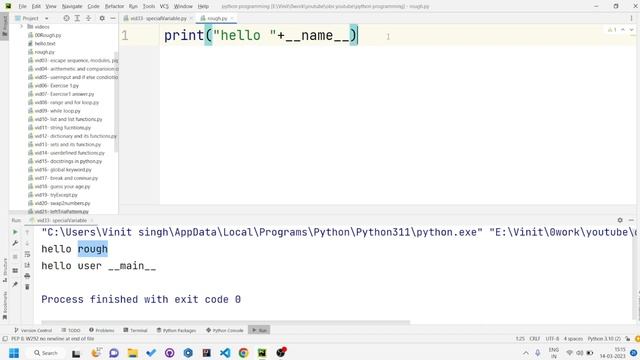Rerun the program with the green play icon
Viewport: 640px width, 360px height.
(x=15, y=232)
